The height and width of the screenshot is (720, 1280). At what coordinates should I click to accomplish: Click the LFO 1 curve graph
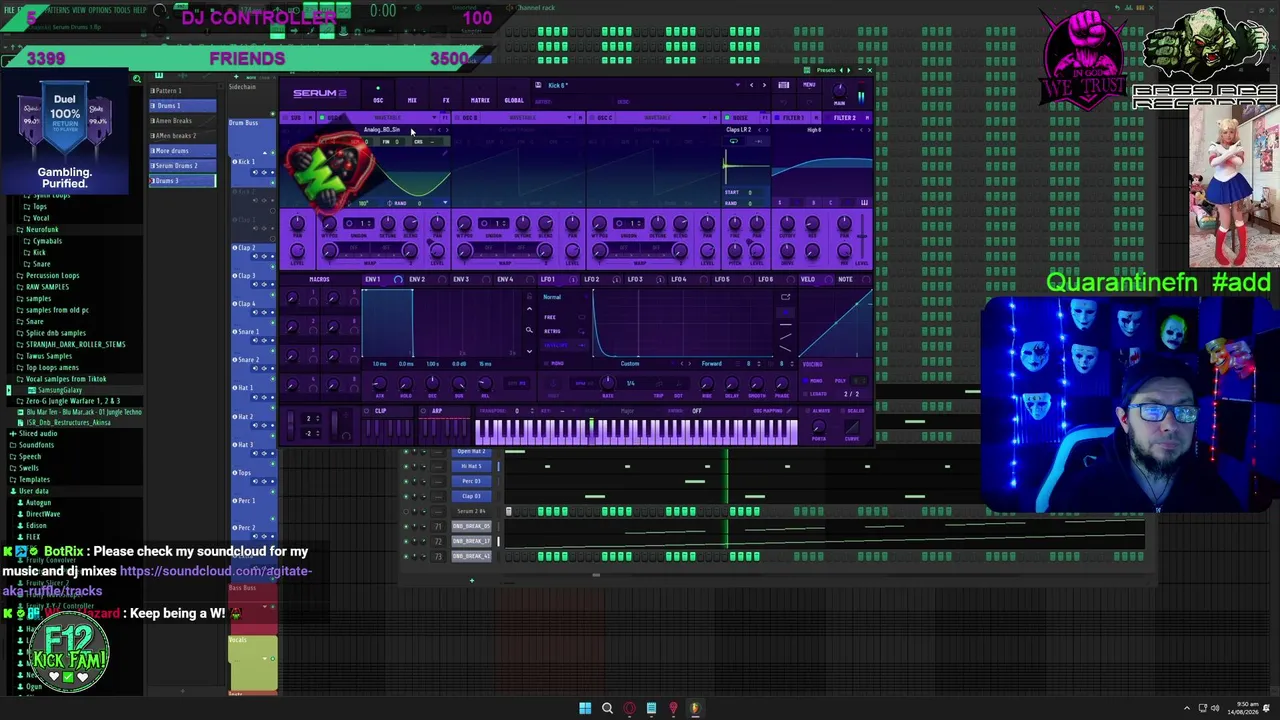(684, 323)
